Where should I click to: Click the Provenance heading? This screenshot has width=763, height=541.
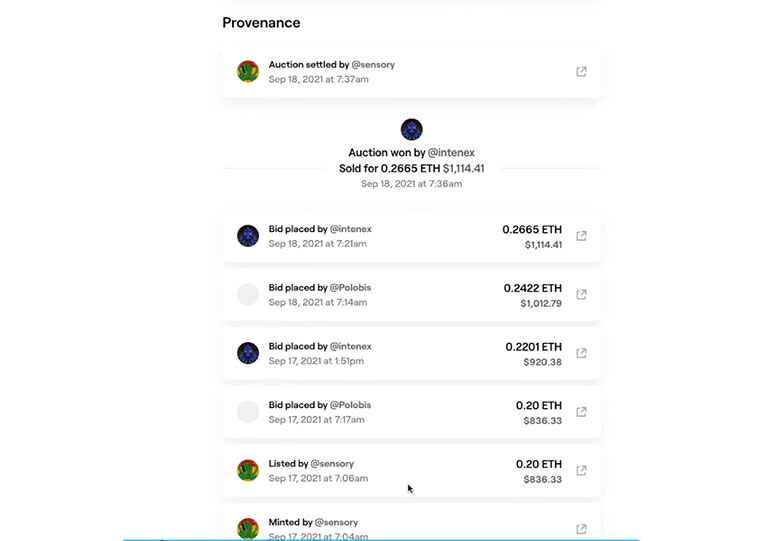coord(261,23)
